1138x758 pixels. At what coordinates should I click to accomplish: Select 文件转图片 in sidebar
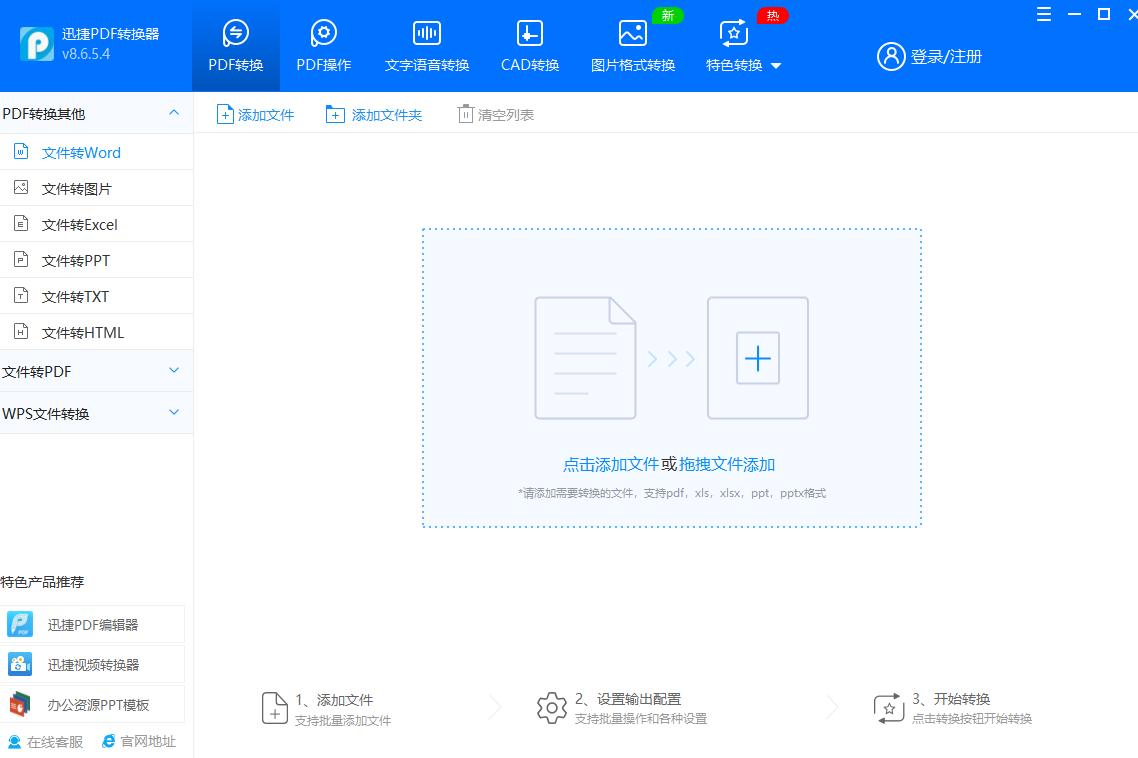(96, 189)
